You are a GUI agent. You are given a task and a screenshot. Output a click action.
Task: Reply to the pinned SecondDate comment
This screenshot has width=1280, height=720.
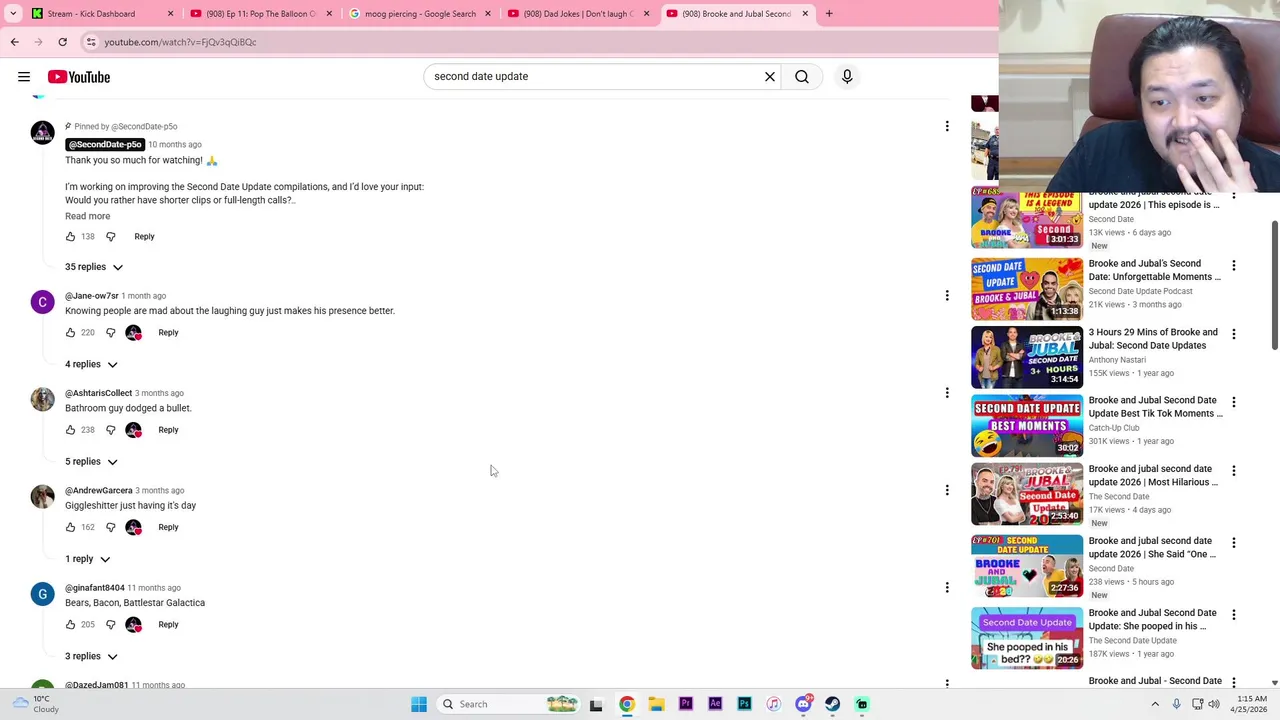[x=144, y=237]
